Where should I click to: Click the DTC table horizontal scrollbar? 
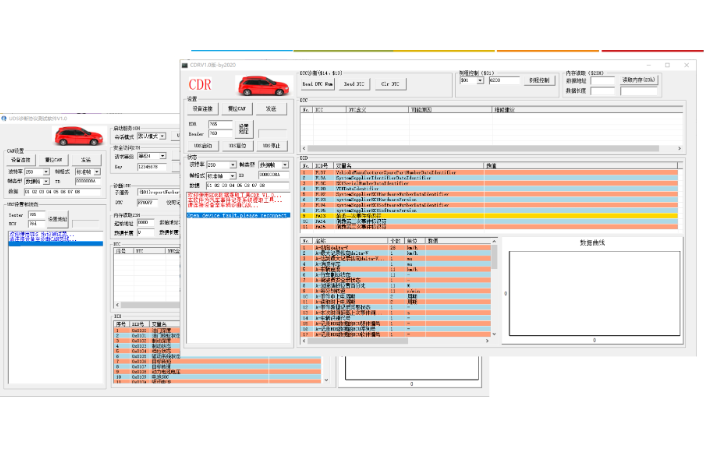pos(490,149)
